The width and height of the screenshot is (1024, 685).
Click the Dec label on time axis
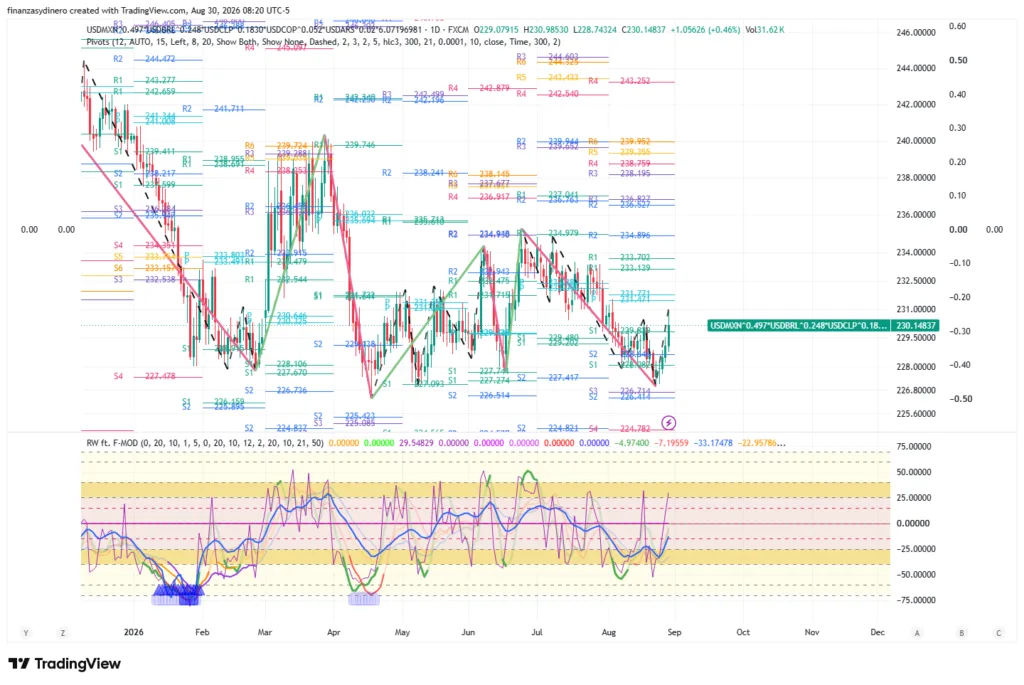tap(877, 632)
